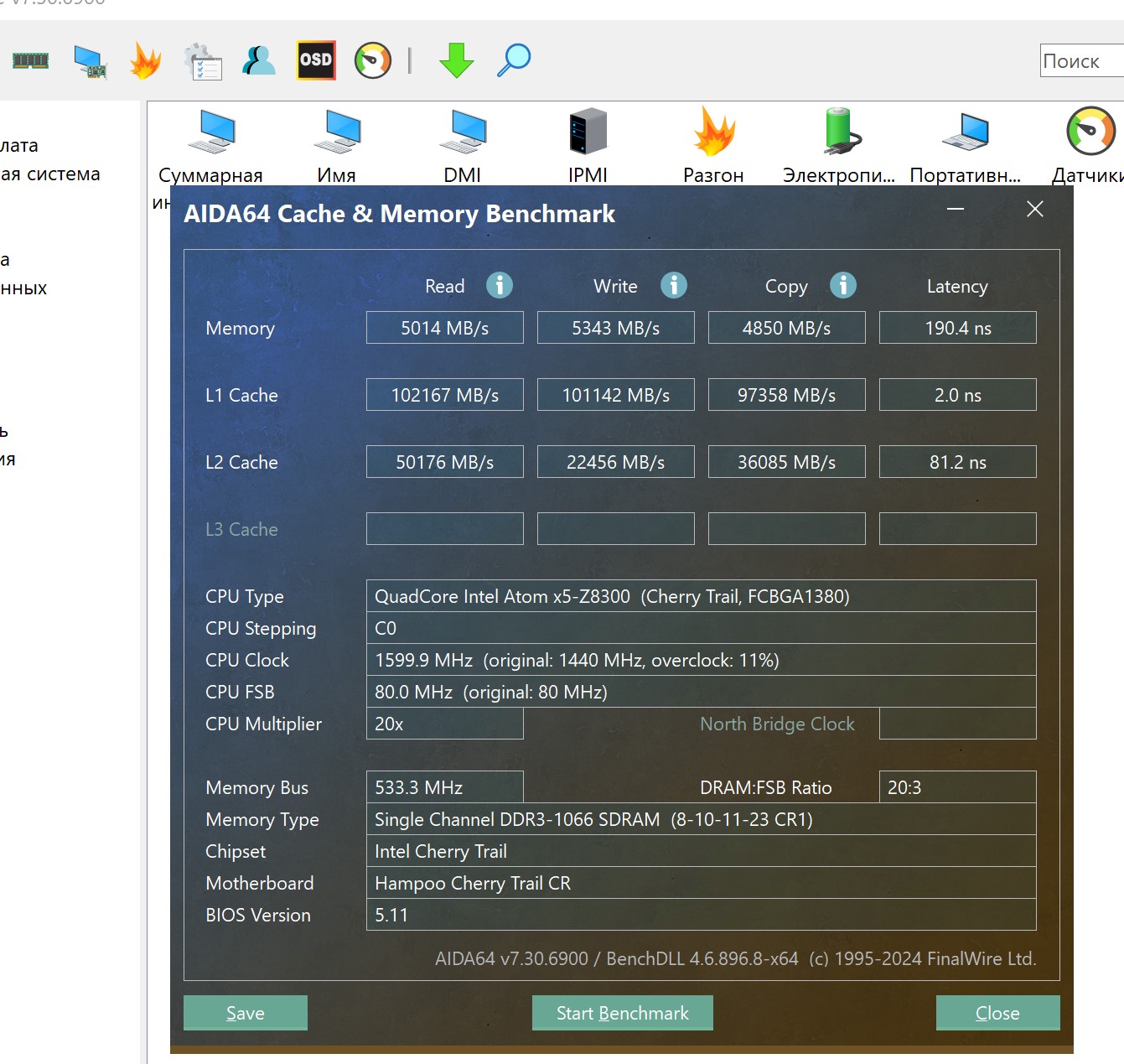The height and width of the screenshot is (1064, 1124).
Task: Click the Memory Type DDR3-1066 SDRAM field
Action: pyautogui.click(x=702, y=819)
